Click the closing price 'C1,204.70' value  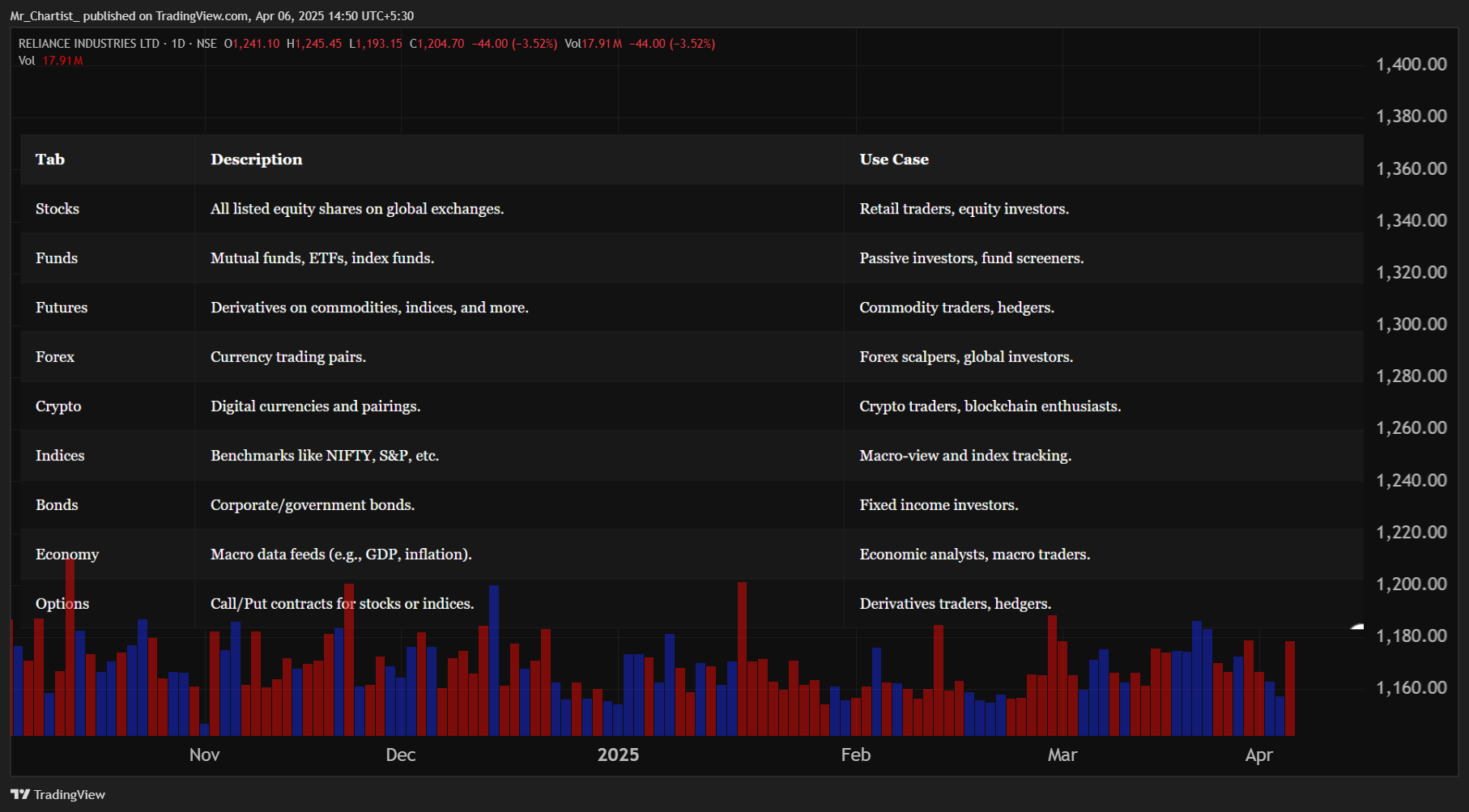coord(437,44)
